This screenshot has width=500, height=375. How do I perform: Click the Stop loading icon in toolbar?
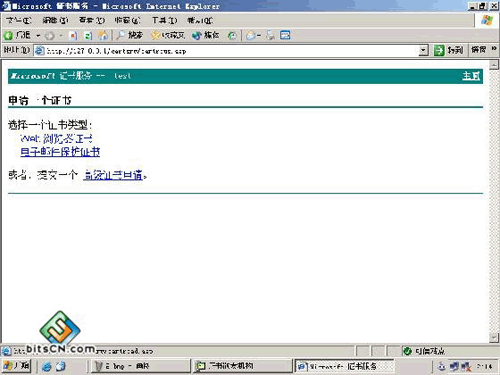(x=73, y=35)
